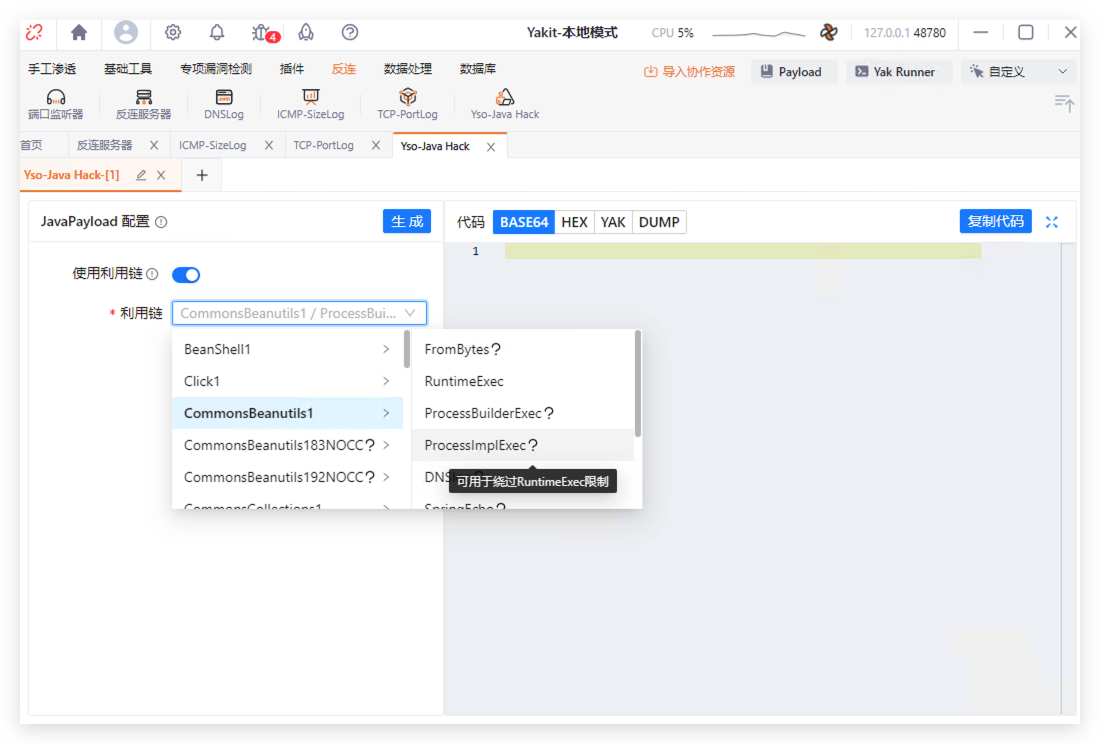Open settings gear icon

(173, 32)
